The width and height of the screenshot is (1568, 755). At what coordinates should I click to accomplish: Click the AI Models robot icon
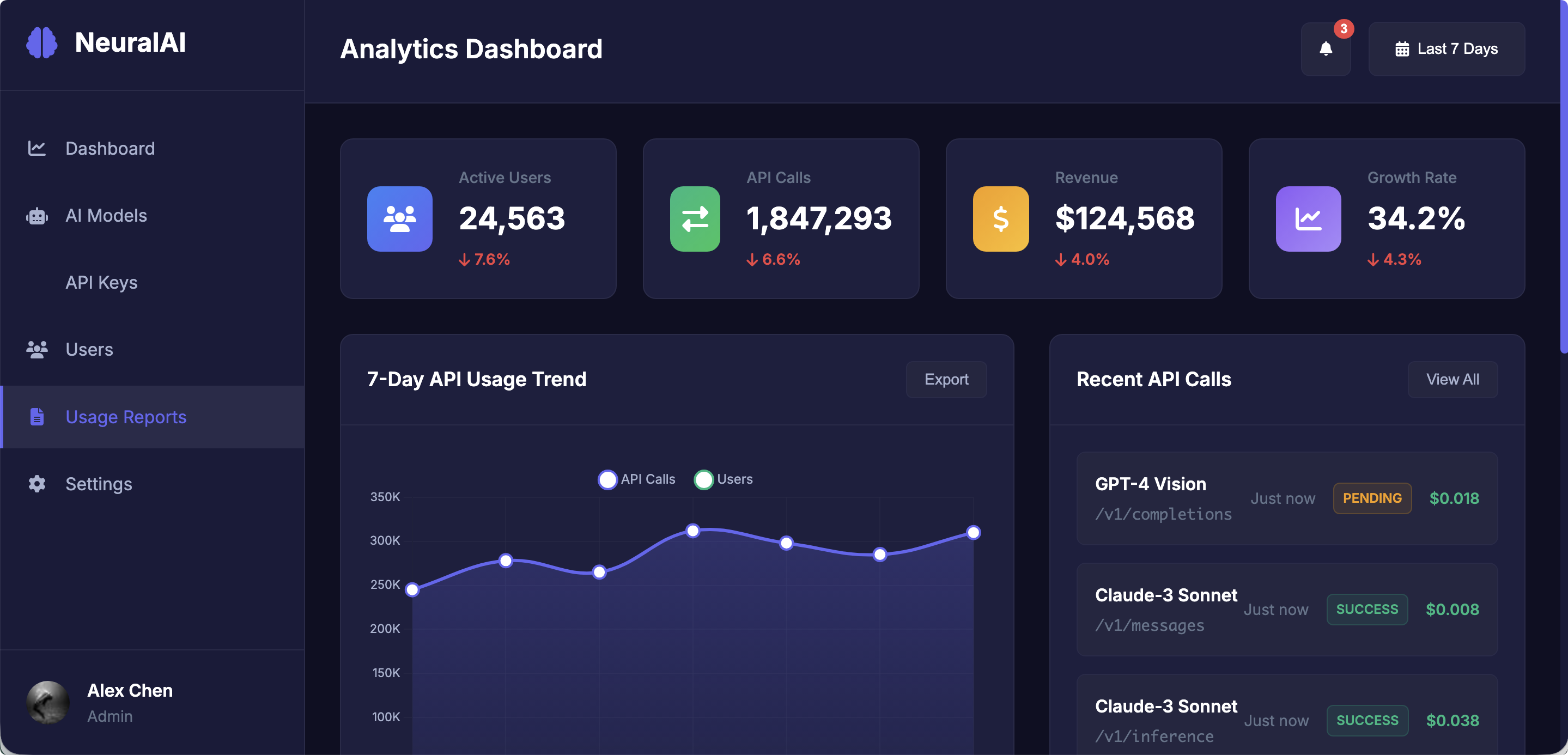point(37,216)
